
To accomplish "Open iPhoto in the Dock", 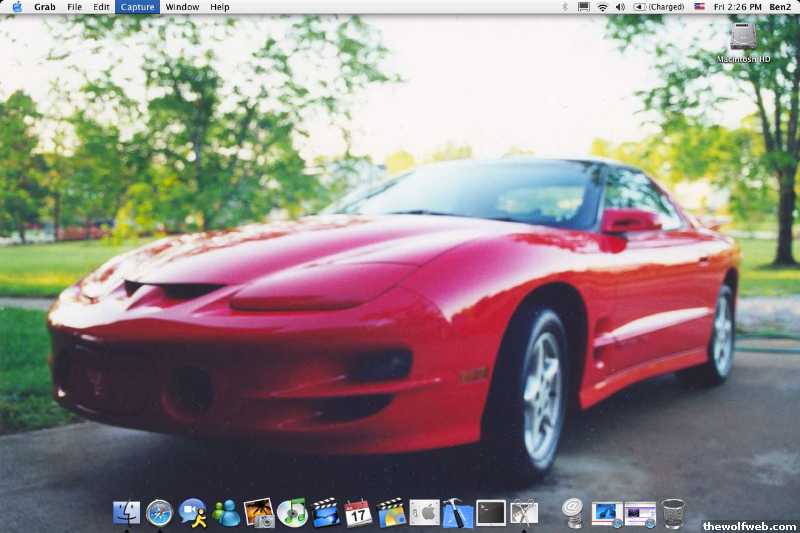I will 259,513.
